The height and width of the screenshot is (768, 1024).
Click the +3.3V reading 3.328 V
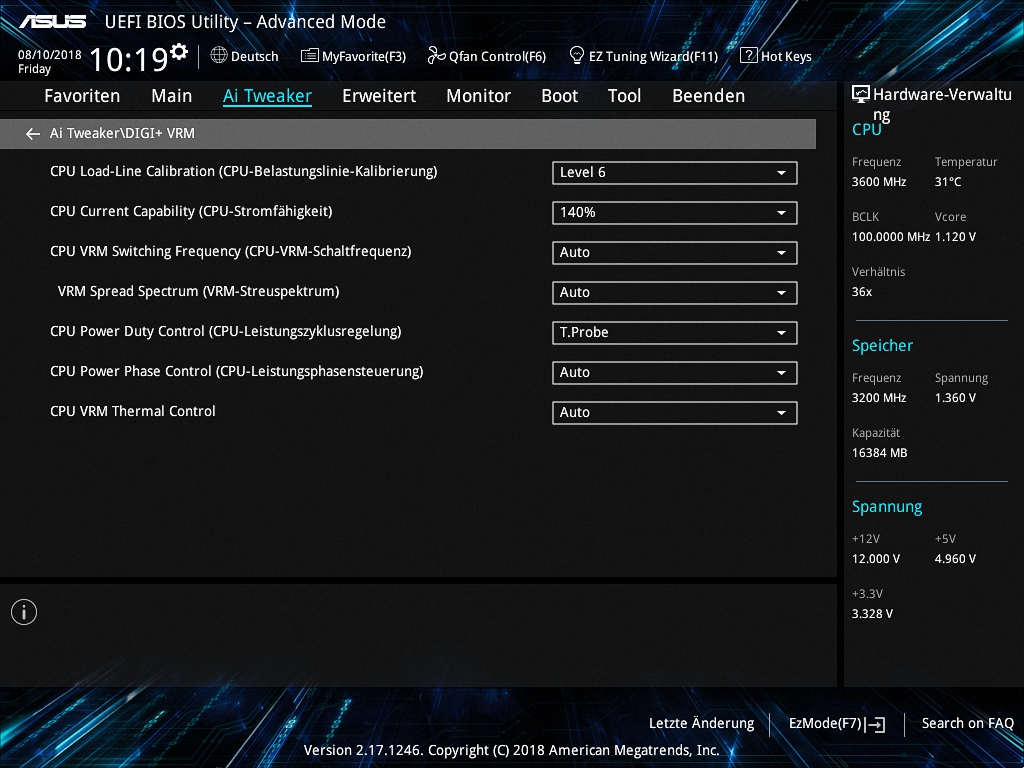tap(872, 614)
